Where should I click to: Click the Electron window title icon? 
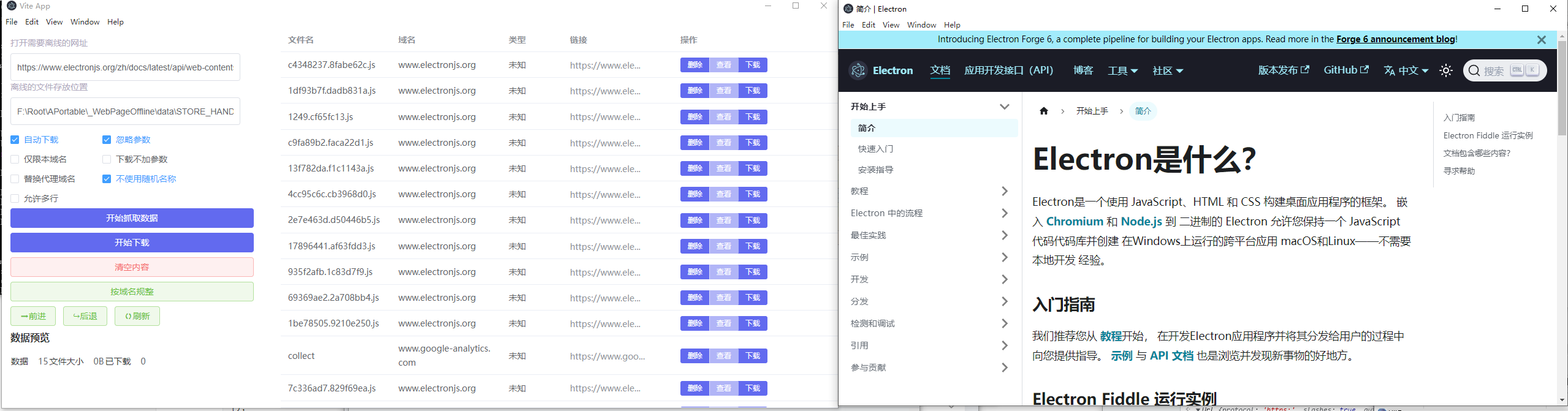tap(848, 9)
